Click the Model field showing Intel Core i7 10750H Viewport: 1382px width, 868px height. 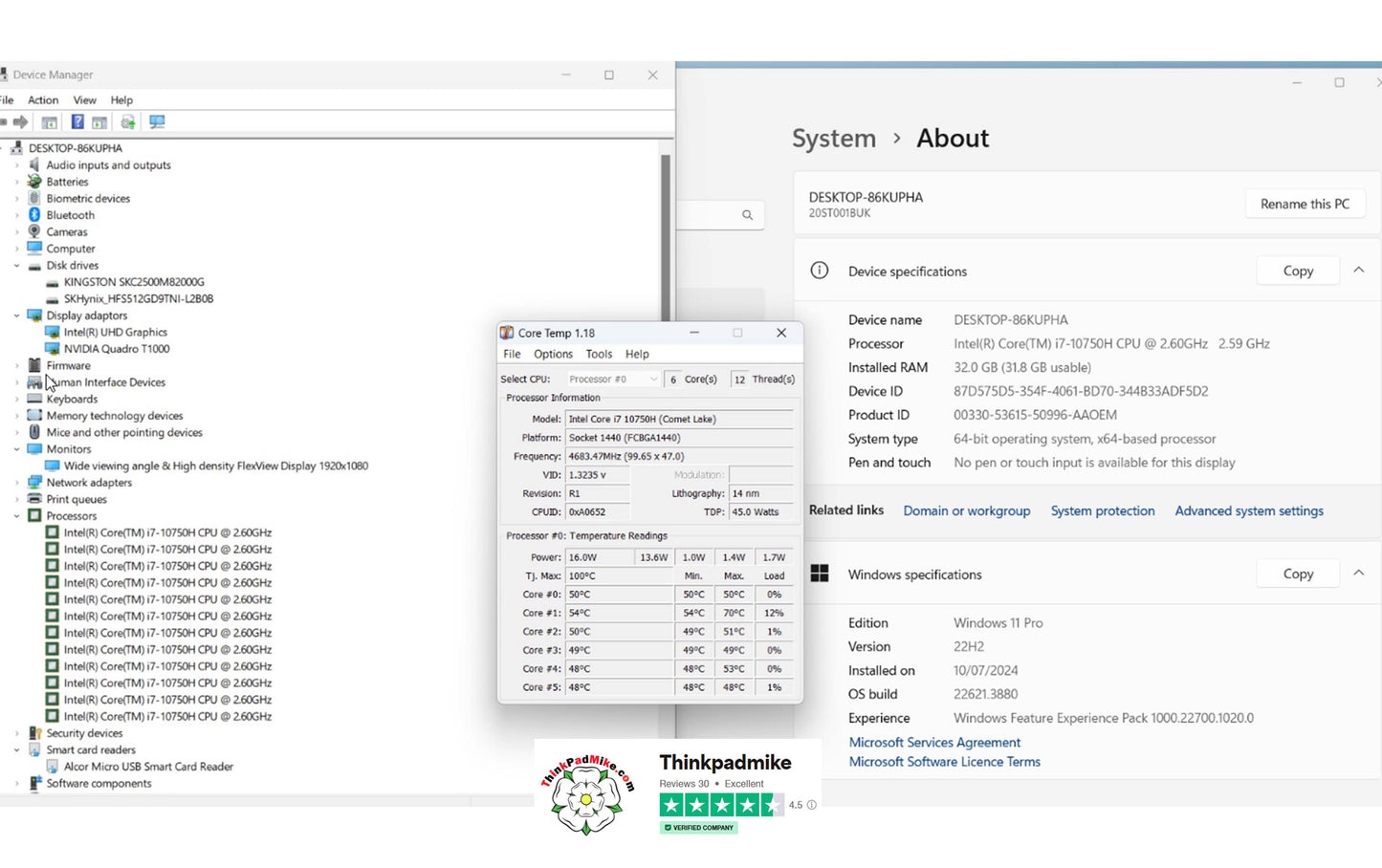pos(679,419)
